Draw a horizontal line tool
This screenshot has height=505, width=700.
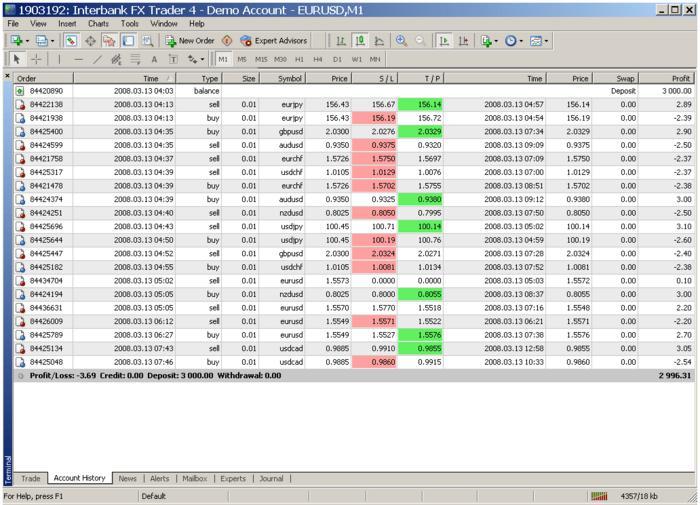coord(79,59)
